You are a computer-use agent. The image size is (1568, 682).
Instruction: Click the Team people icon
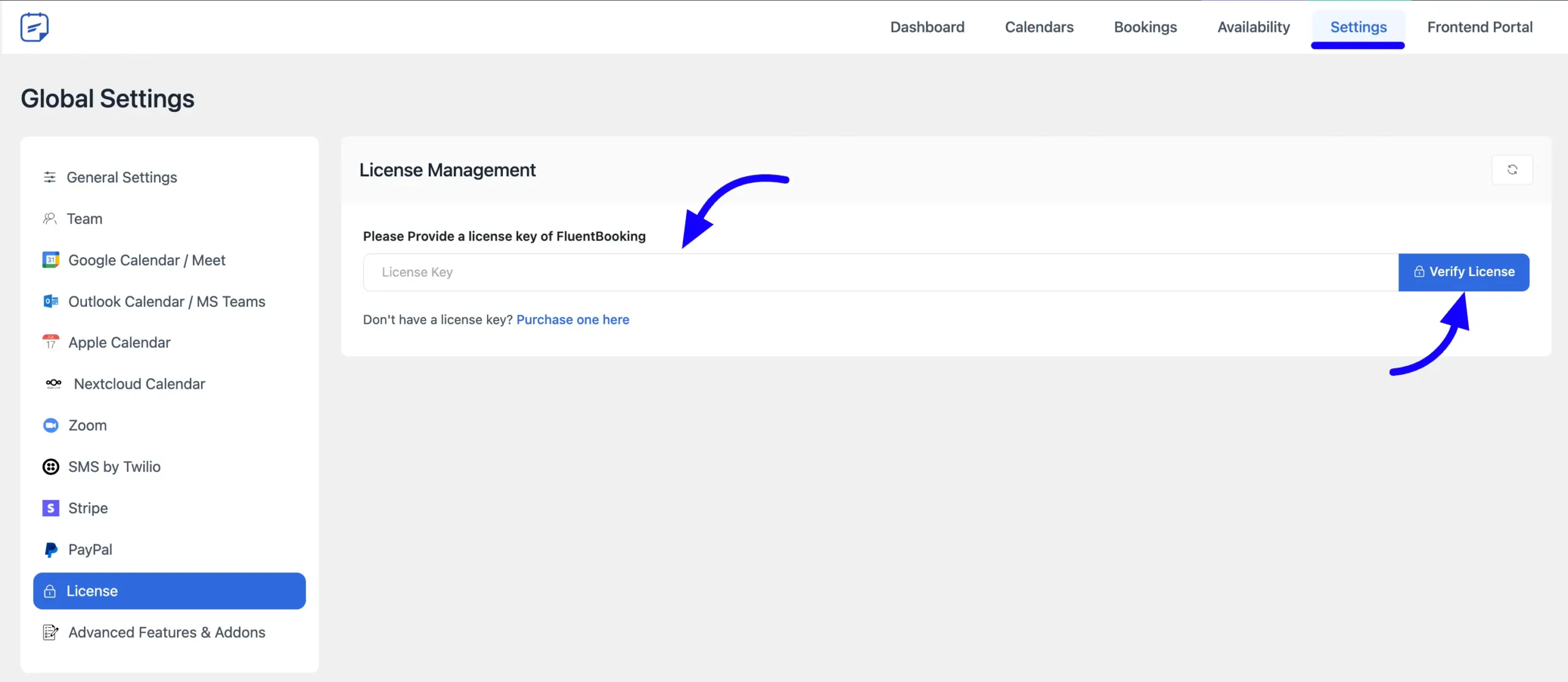pos(50,219)
